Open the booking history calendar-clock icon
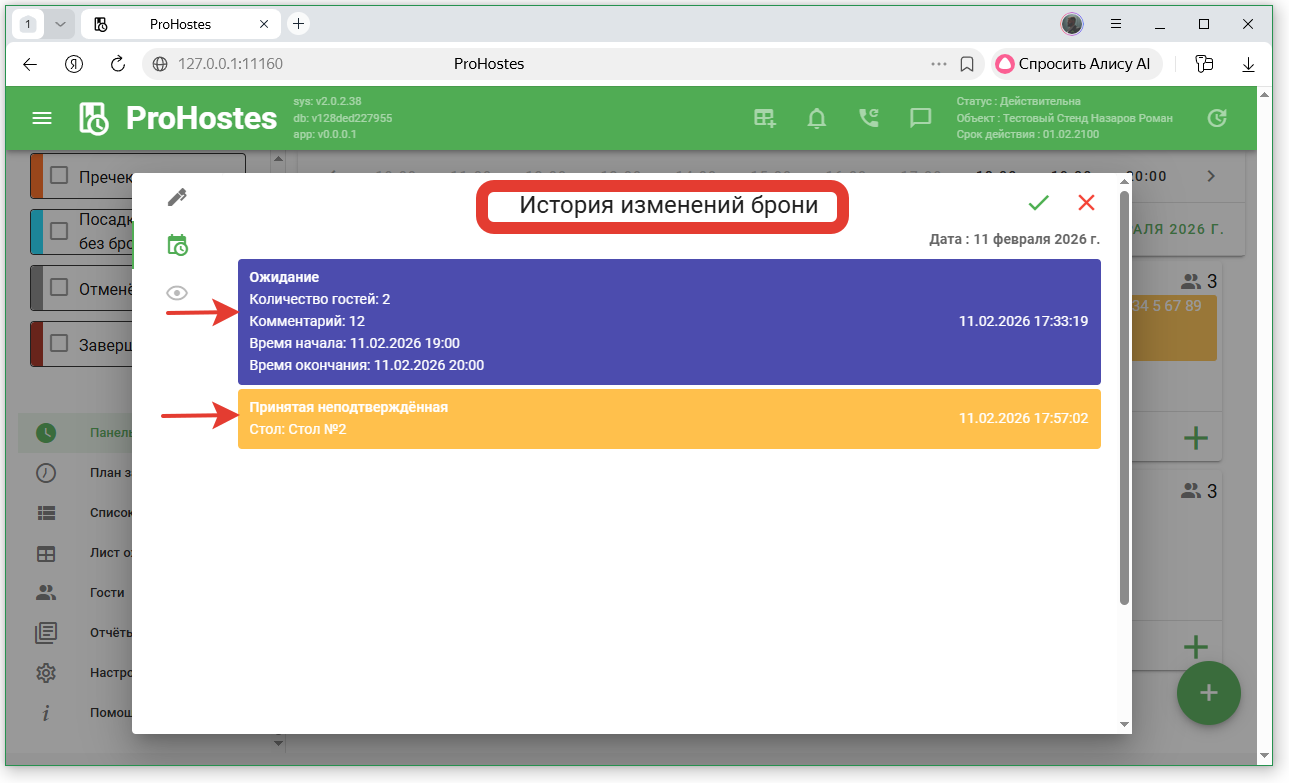The width and height of the screenshot is (1289, 783). click(x=177, y=245)
